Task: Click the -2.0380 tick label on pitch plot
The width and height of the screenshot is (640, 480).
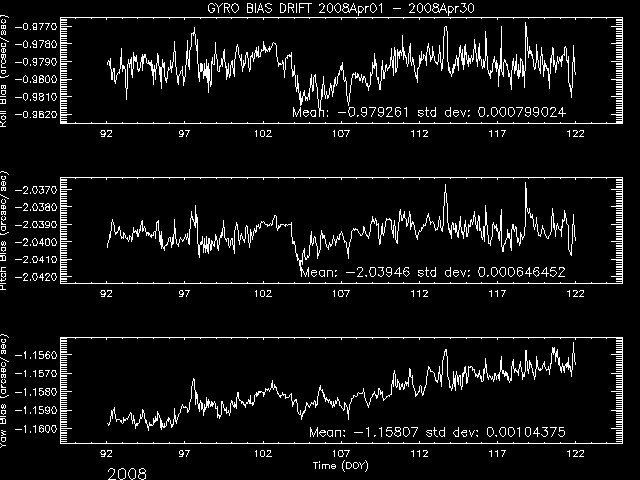Action: point(36,207)
